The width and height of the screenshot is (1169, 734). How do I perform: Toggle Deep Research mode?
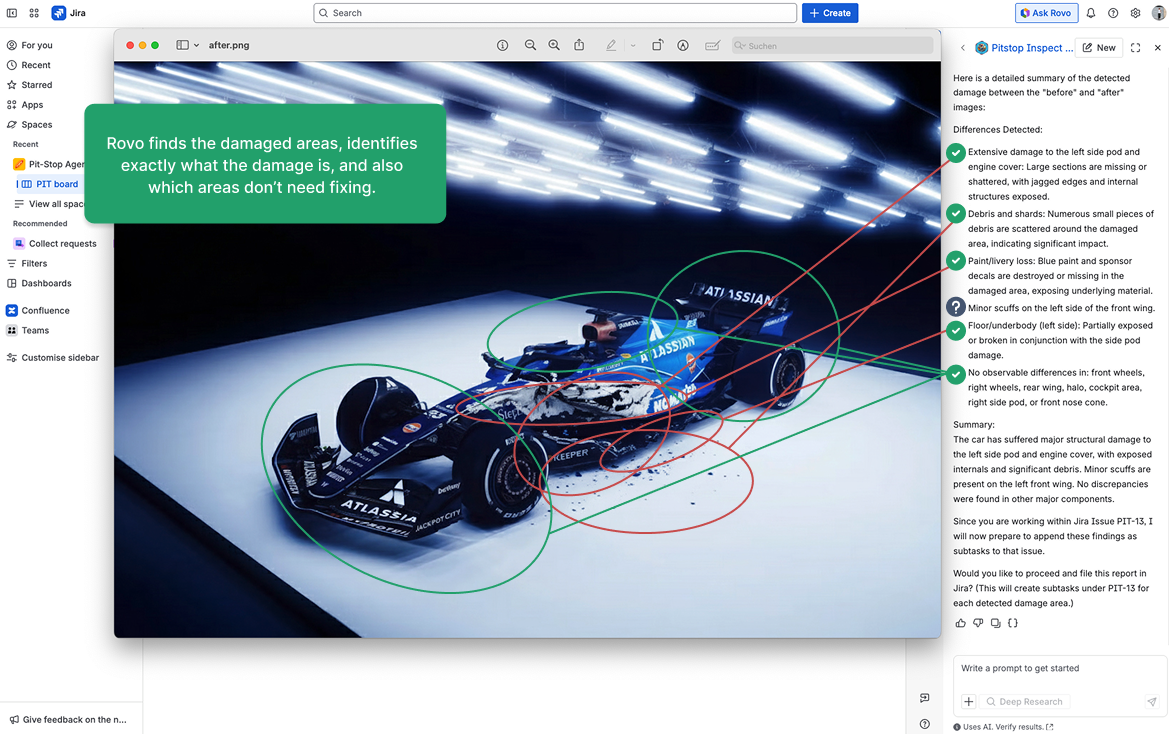pos(1024,701)
